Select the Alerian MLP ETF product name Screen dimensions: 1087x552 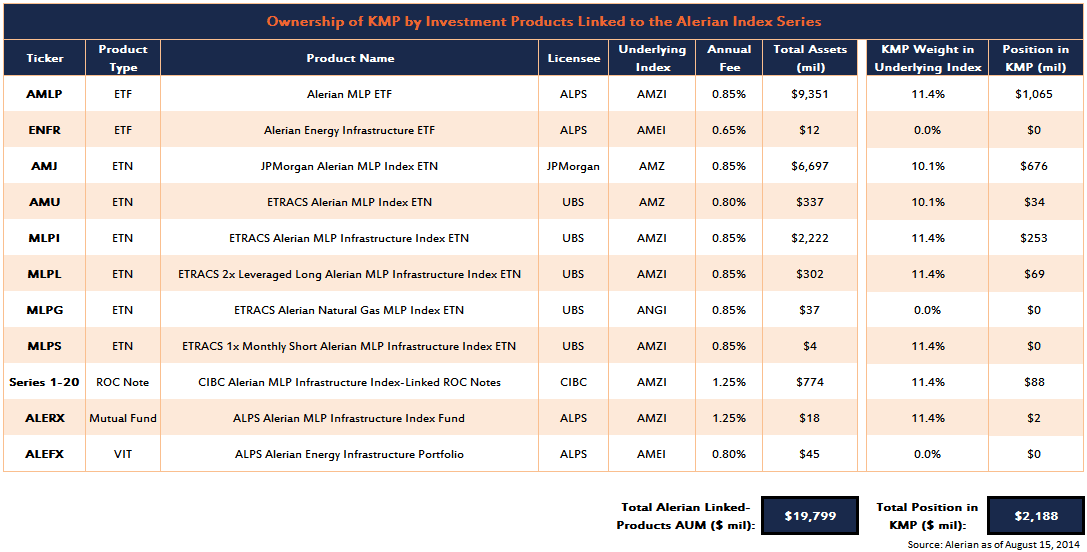pyautogui.click(x=349, y=94)
